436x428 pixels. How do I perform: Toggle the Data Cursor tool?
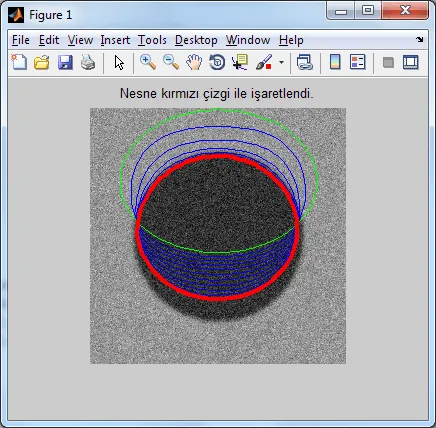point(240,62)
